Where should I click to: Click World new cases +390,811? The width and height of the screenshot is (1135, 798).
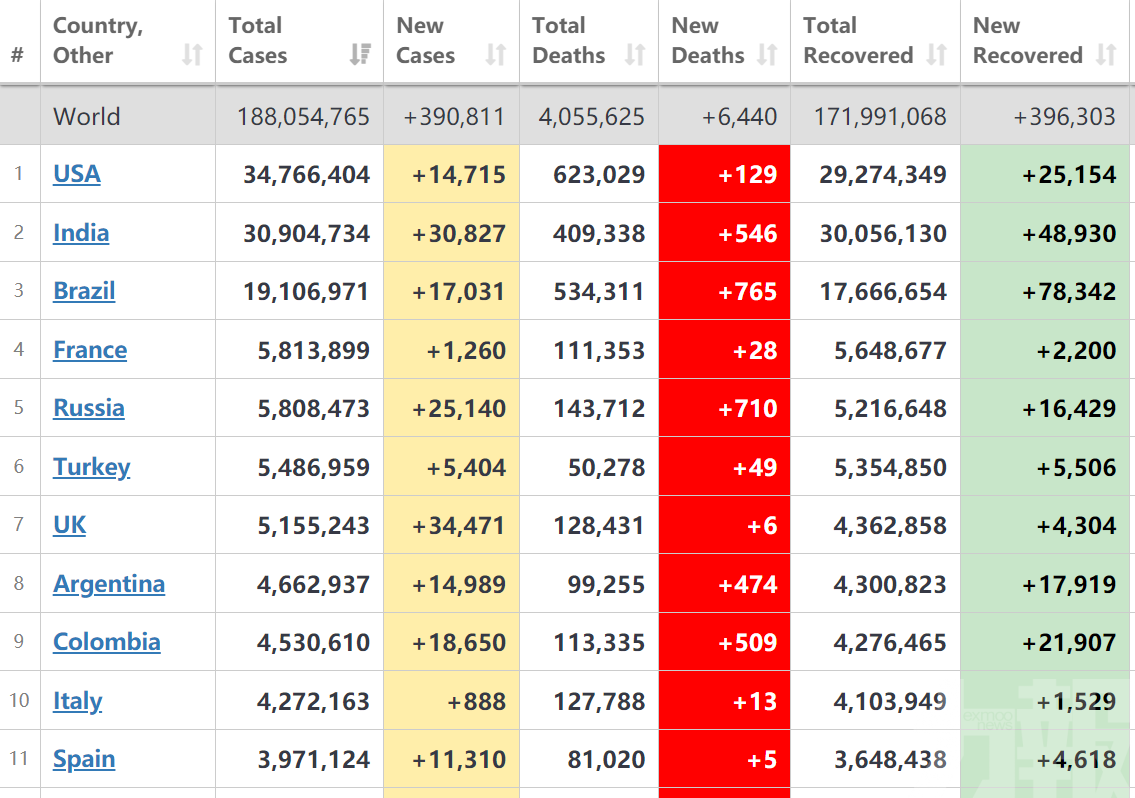tap(454, 117)
